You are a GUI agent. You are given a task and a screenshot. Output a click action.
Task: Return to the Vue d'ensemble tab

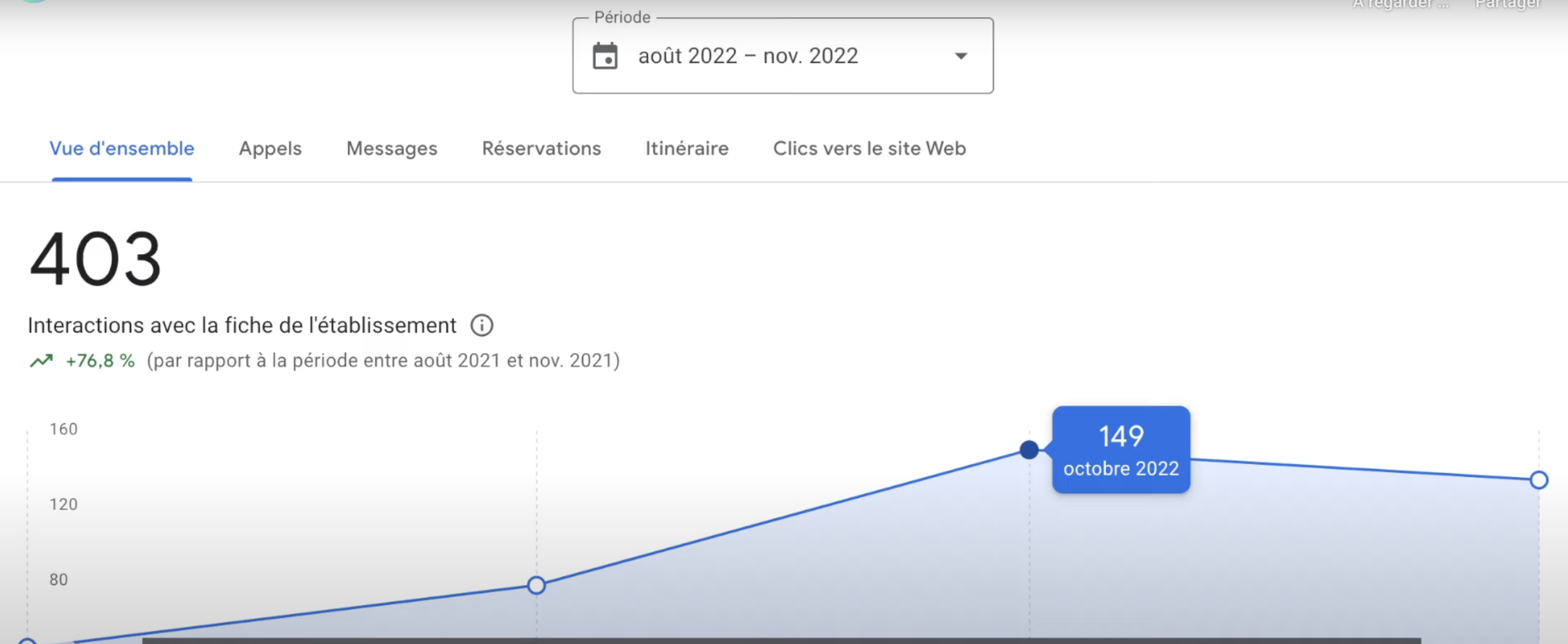pyautogui.click(x=122, y=148)
